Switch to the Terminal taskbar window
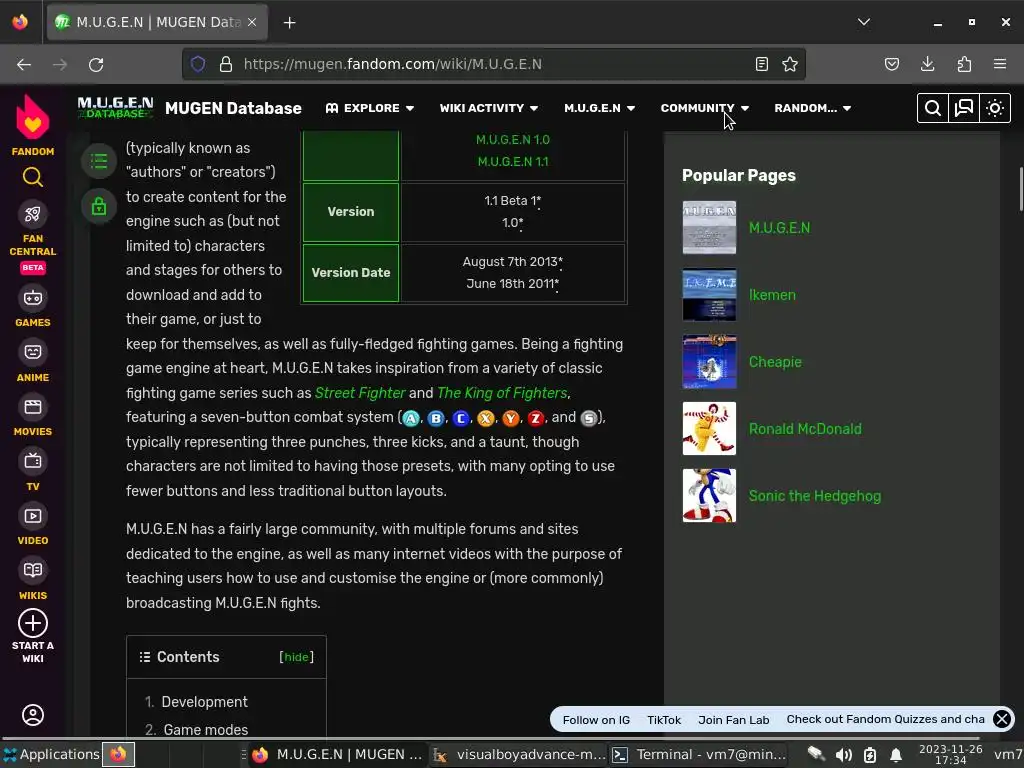The width and height of the screenshot is (1024, 768). [x=698, y=754]
